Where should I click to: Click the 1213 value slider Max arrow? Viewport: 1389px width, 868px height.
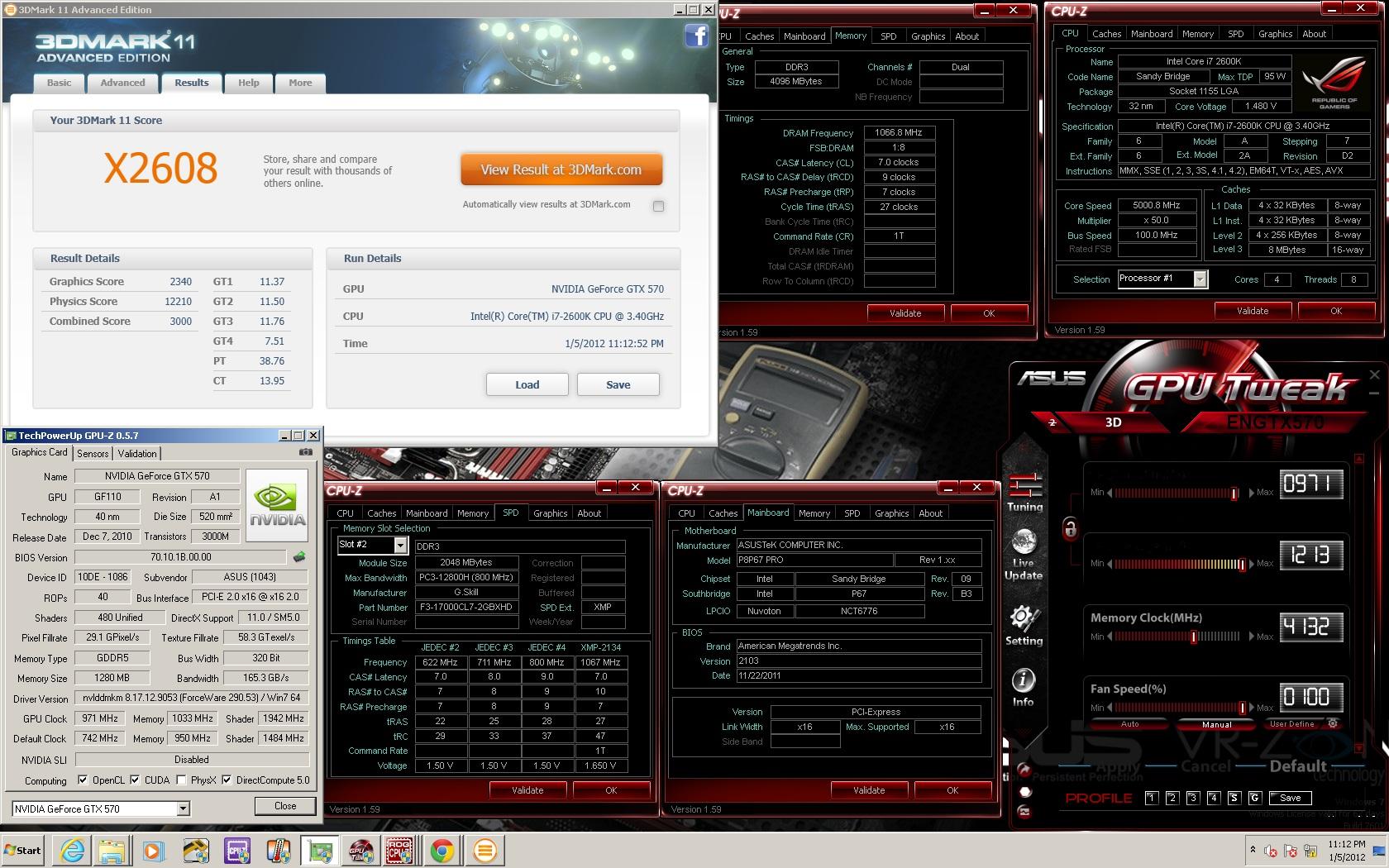(1252, 564)
